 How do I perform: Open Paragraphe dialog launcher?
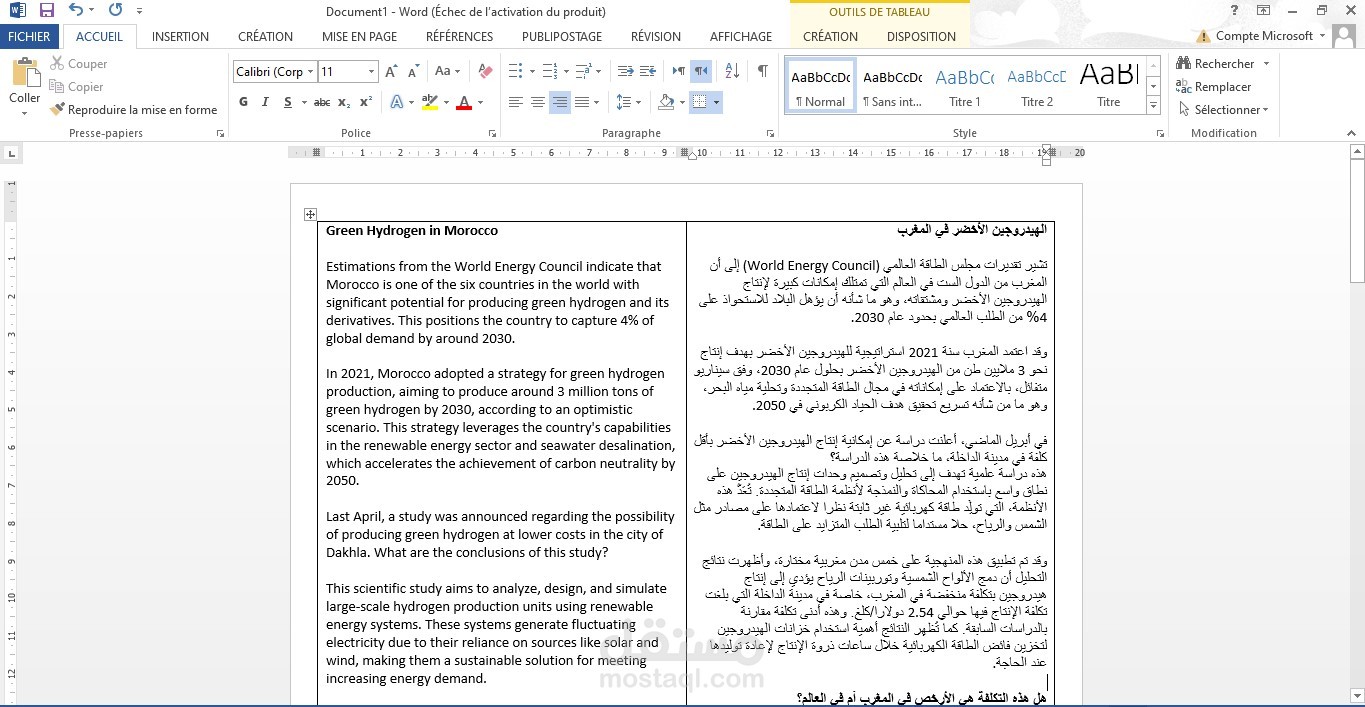(x=770, y=133)
